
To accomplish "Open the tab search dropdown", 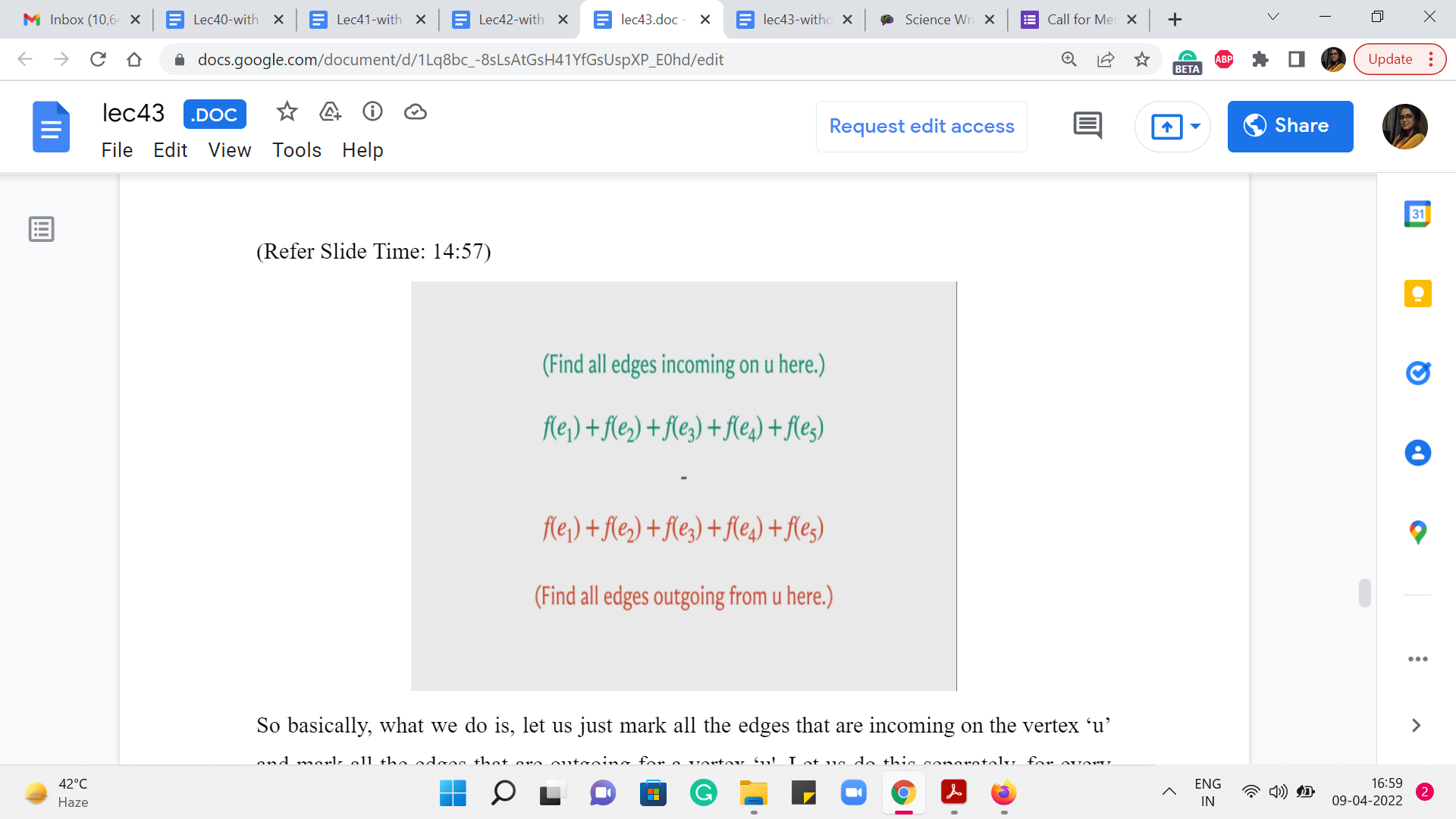I will point(1273,17).
